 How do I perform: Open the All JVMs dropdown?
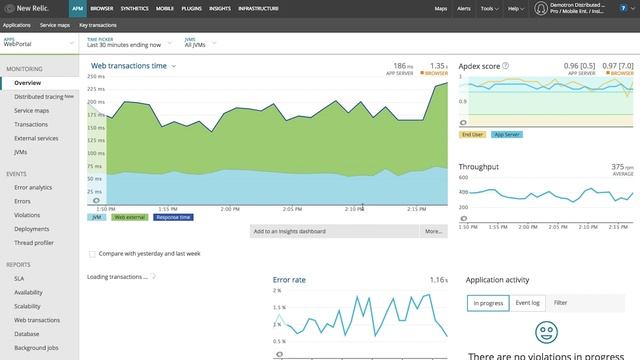(x=200, y=43)
